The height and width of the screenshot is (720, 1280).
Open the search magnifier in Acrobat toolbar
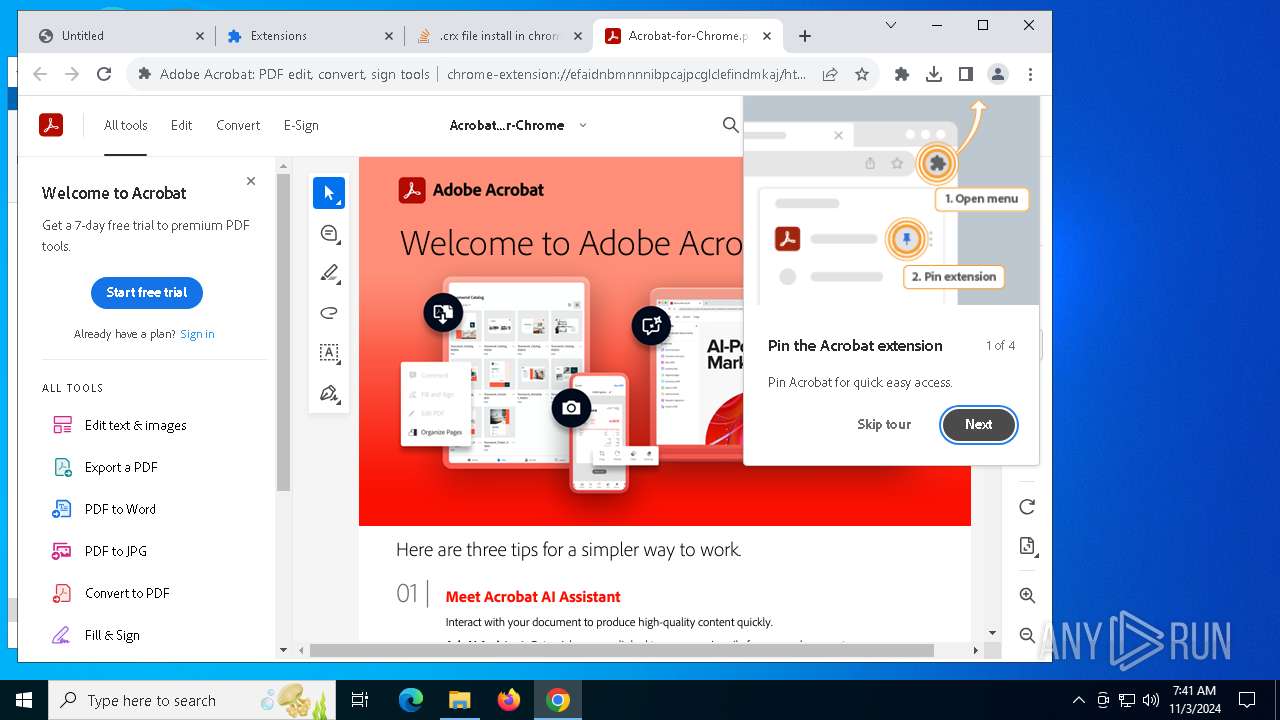(x=731, y=125)
